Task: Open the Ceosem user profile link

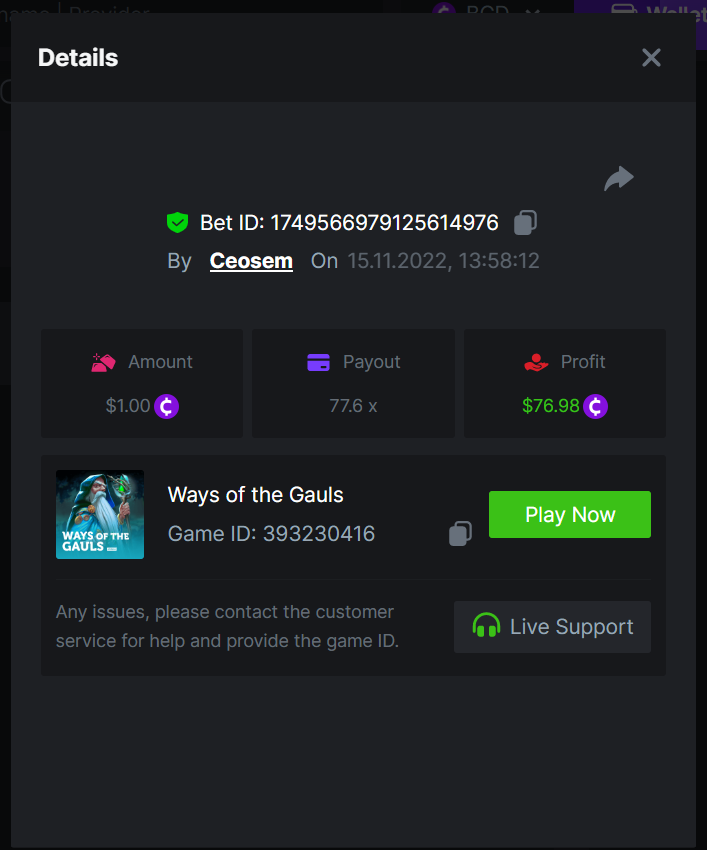Action: coord(251,261)
